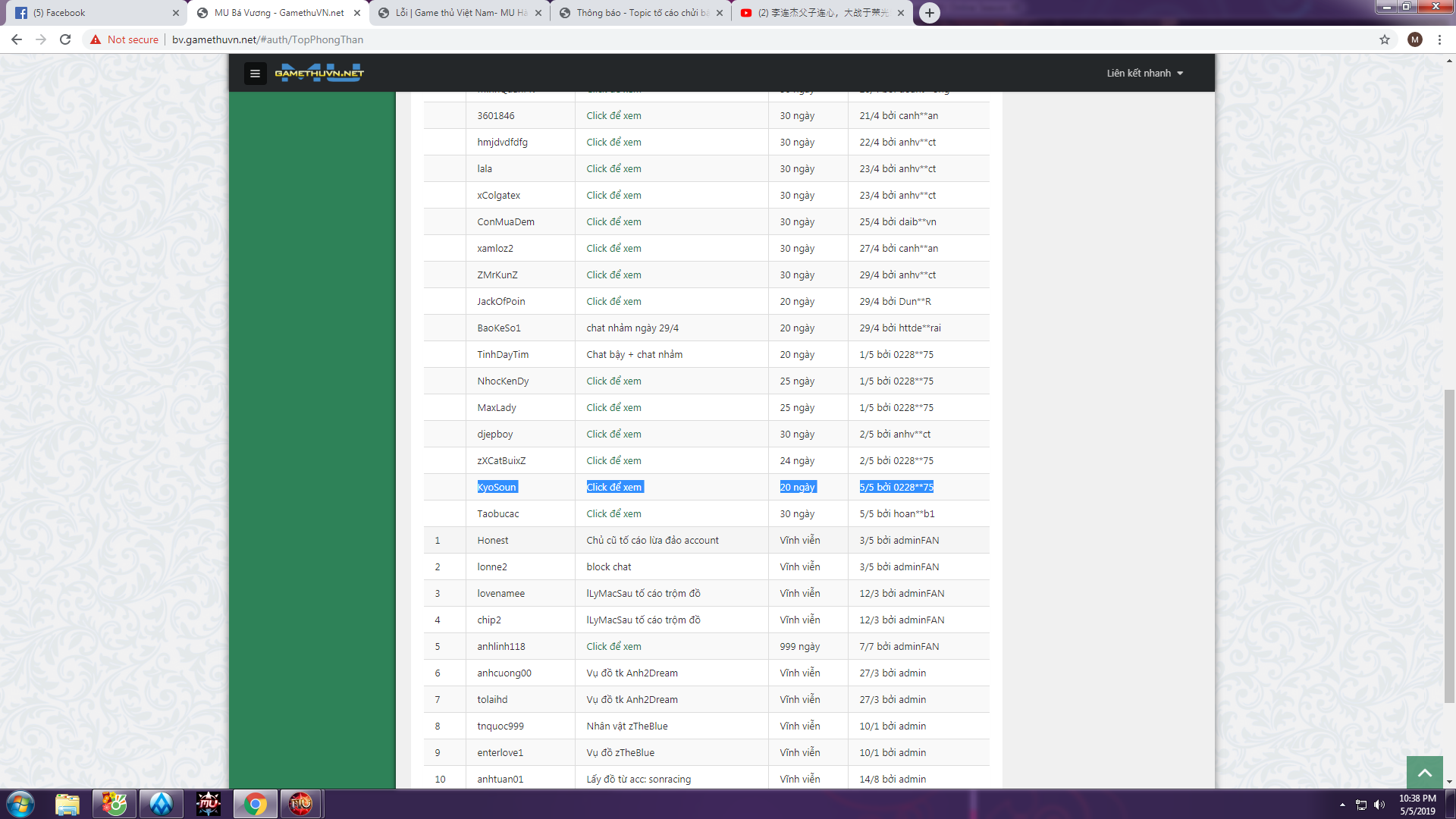Reload the current page
The height and width of the screenshot is (819, 1456).
65,39
